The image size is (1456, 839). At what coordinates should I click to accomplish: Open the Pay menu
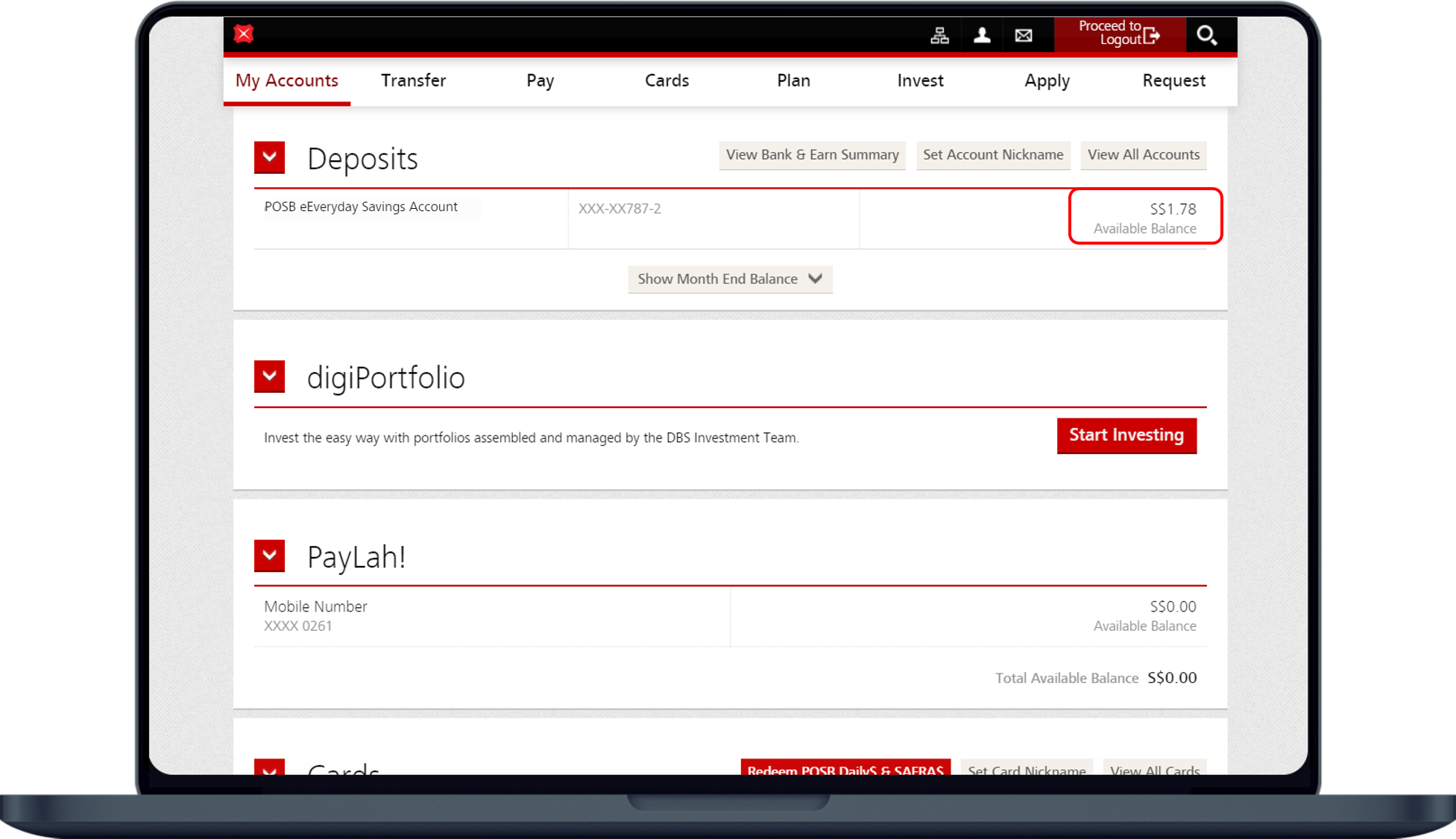541,81
